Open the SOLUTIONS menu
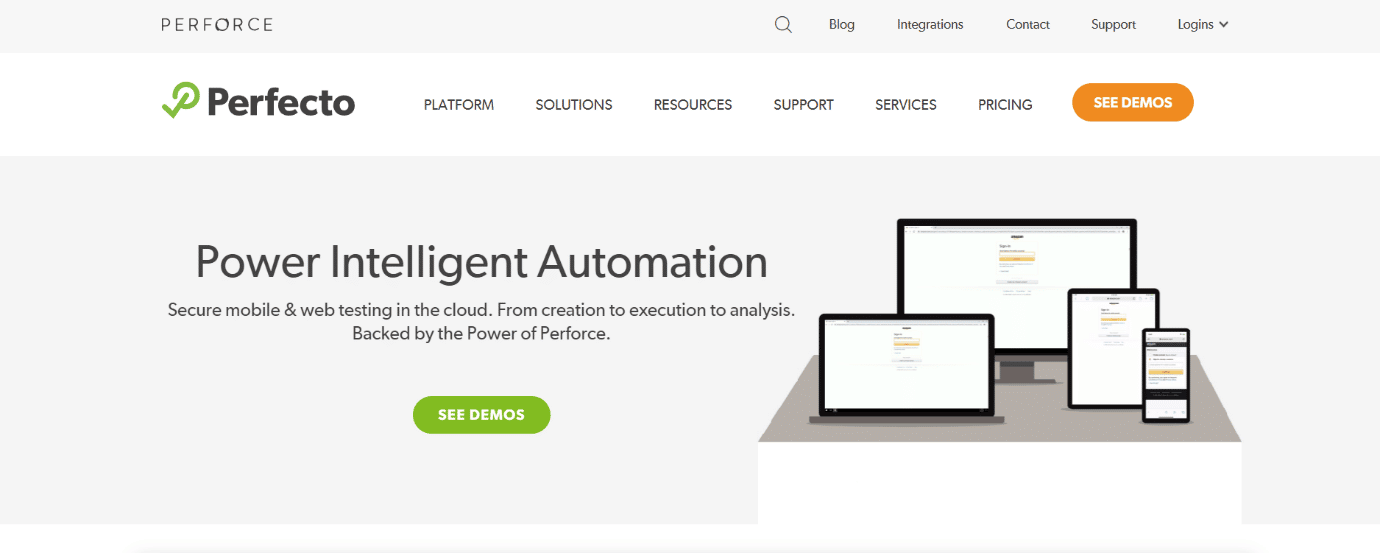Screen dimensions: 1380x553 pyautogui.click(x=574, y=104)
